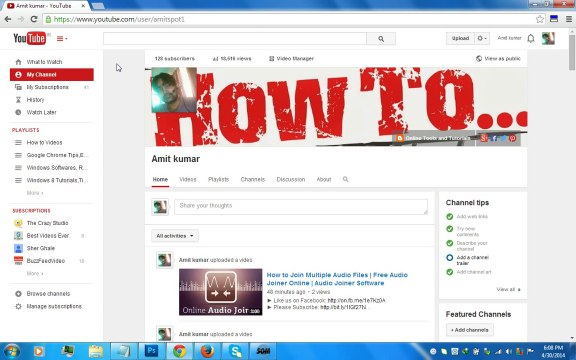The height and width of the screenshot is (360, 576).
Task: Click Add a channel trailer tip
Action: [x=472, y=260]
